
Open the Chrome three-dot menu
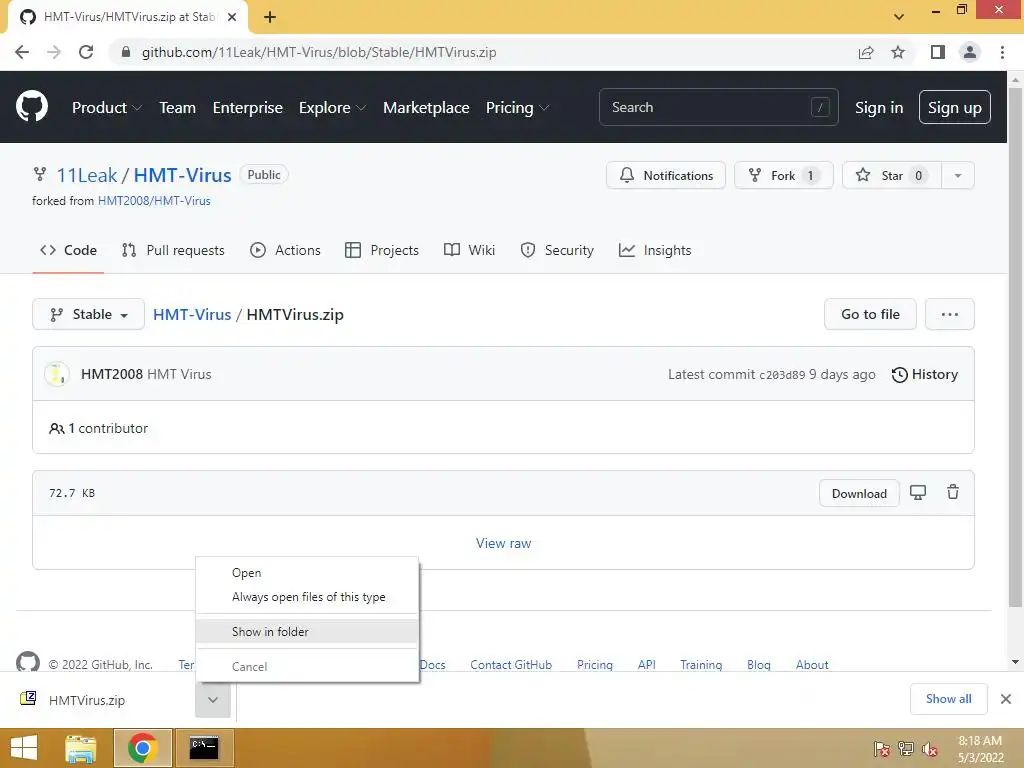pos(1002,52)
